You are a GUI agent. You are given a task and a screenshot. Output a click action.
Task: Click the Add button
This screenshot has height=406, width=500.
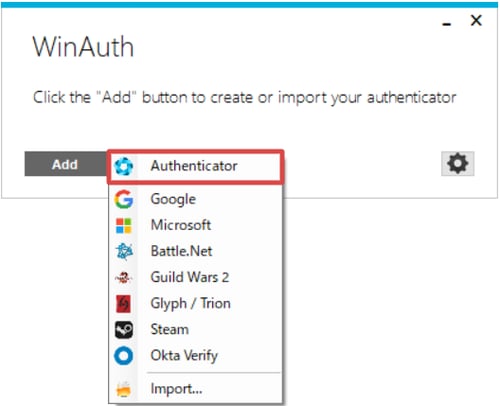(66, 164)
